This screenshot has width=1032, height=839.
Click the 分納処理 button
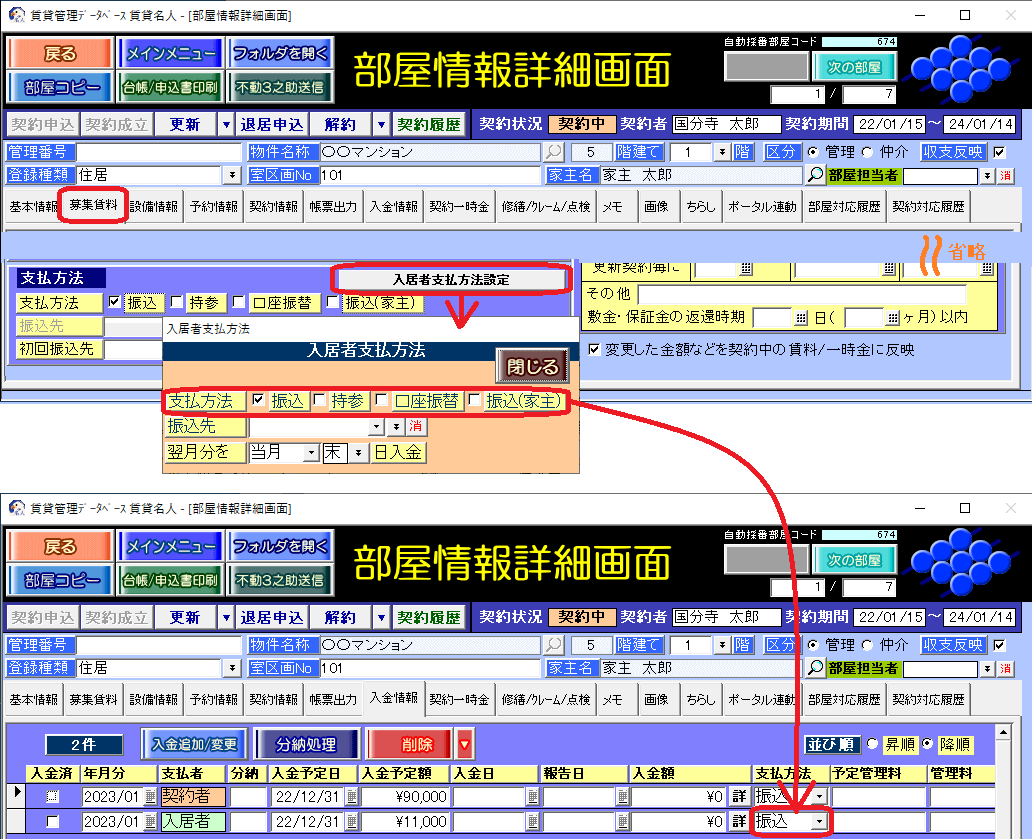307,744
